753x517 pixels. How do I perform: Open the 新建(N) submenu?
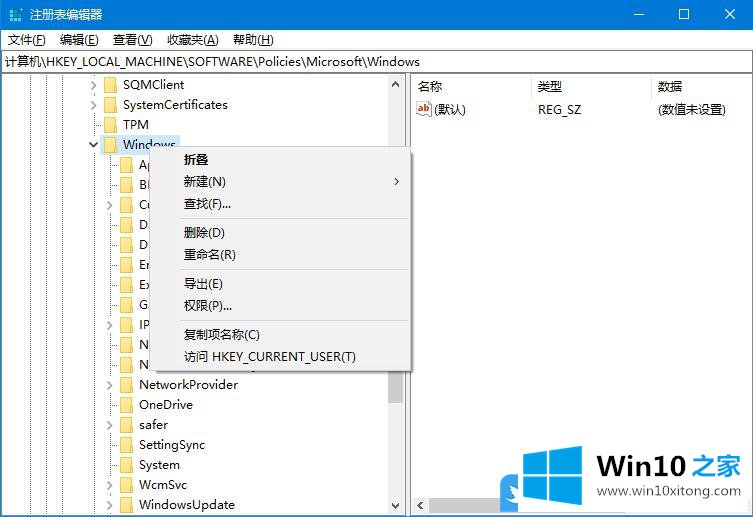(x=280, y=182)
